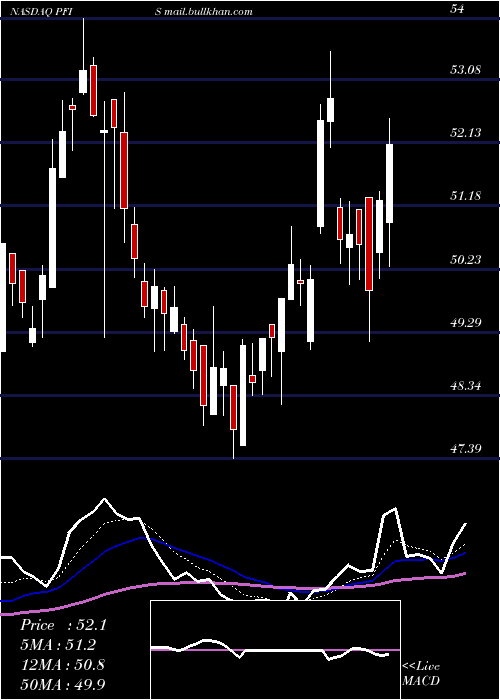
Task: Click the 'S mail.bullkhan.com' watermark text
Action: click(204, 12)
